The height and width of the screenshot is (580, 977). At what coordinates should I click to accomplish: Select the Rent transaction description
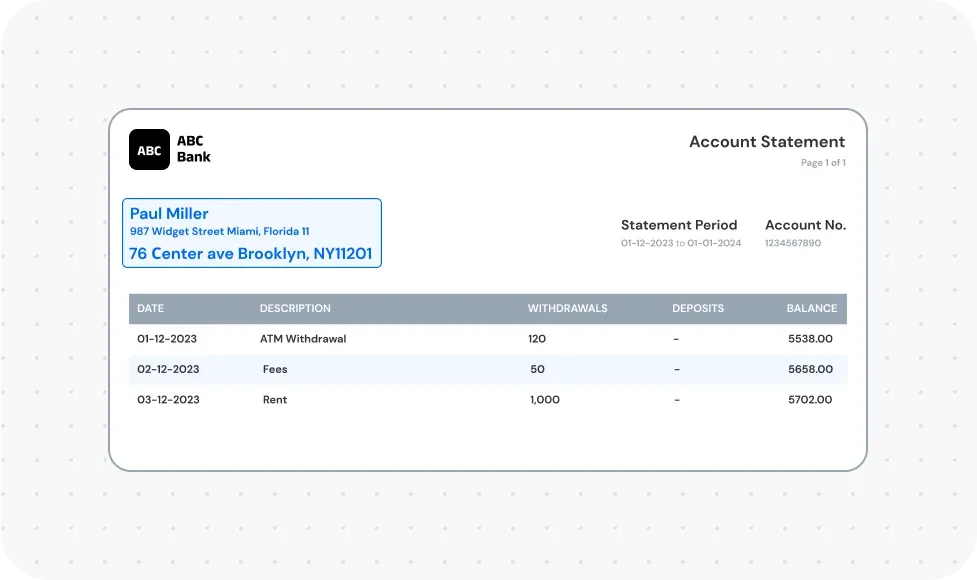[x=274, y=400]
